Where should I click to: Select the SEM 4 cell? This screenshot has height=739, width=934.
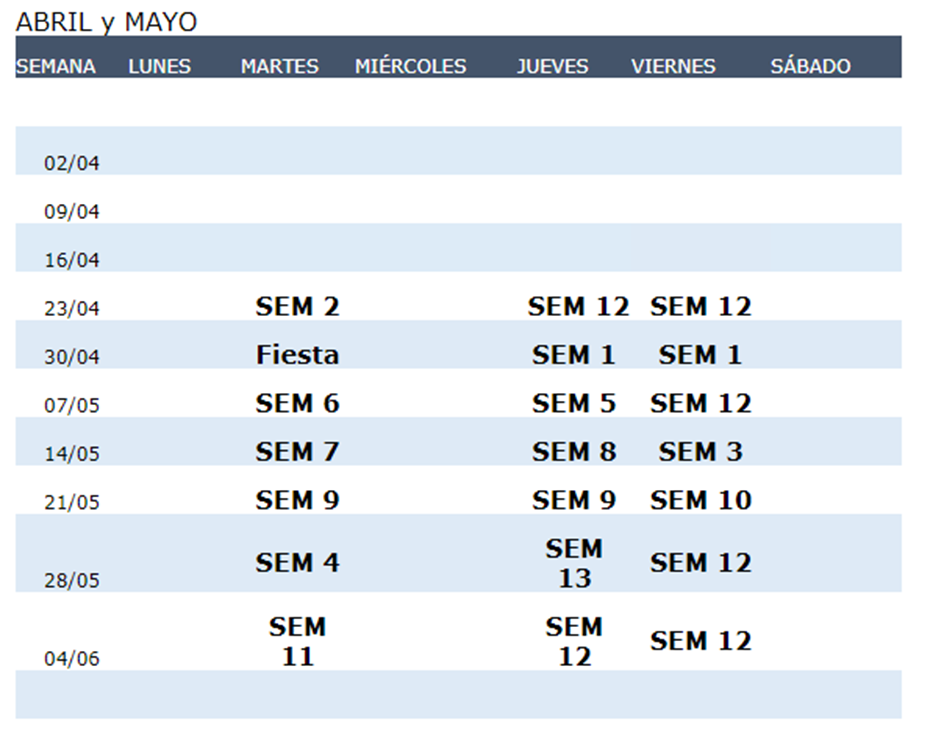click(297, 563)
